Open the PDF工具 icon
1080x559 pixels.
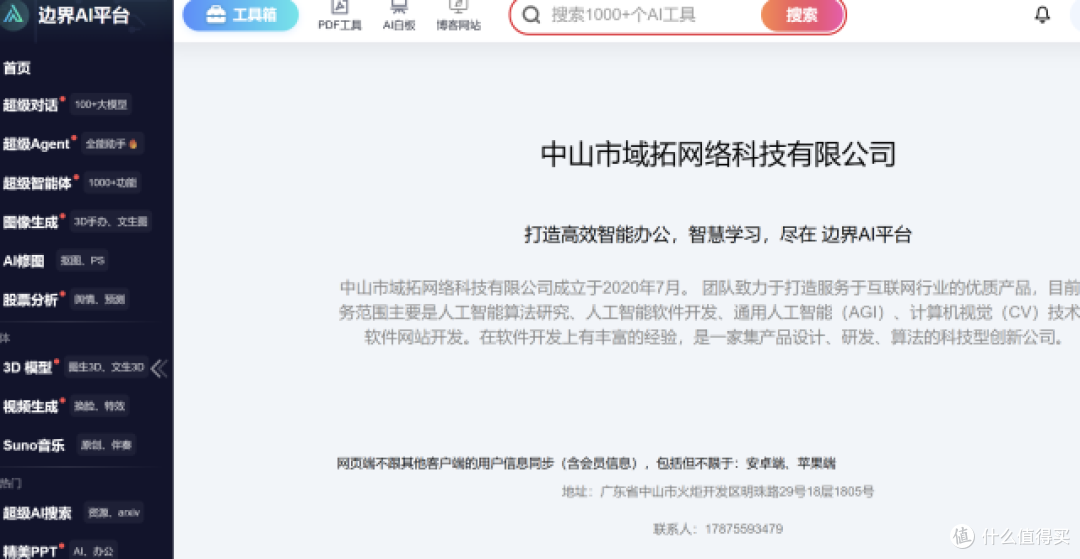[340, 17]
